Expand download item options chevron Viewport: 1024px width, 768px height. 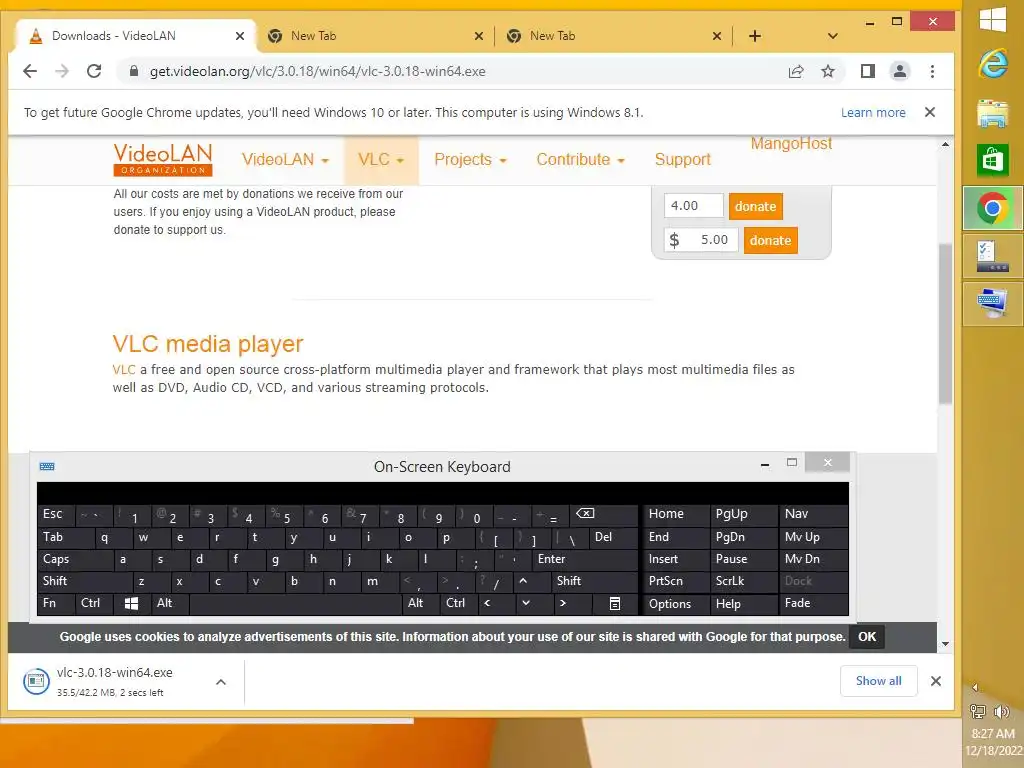coord(221,682)
